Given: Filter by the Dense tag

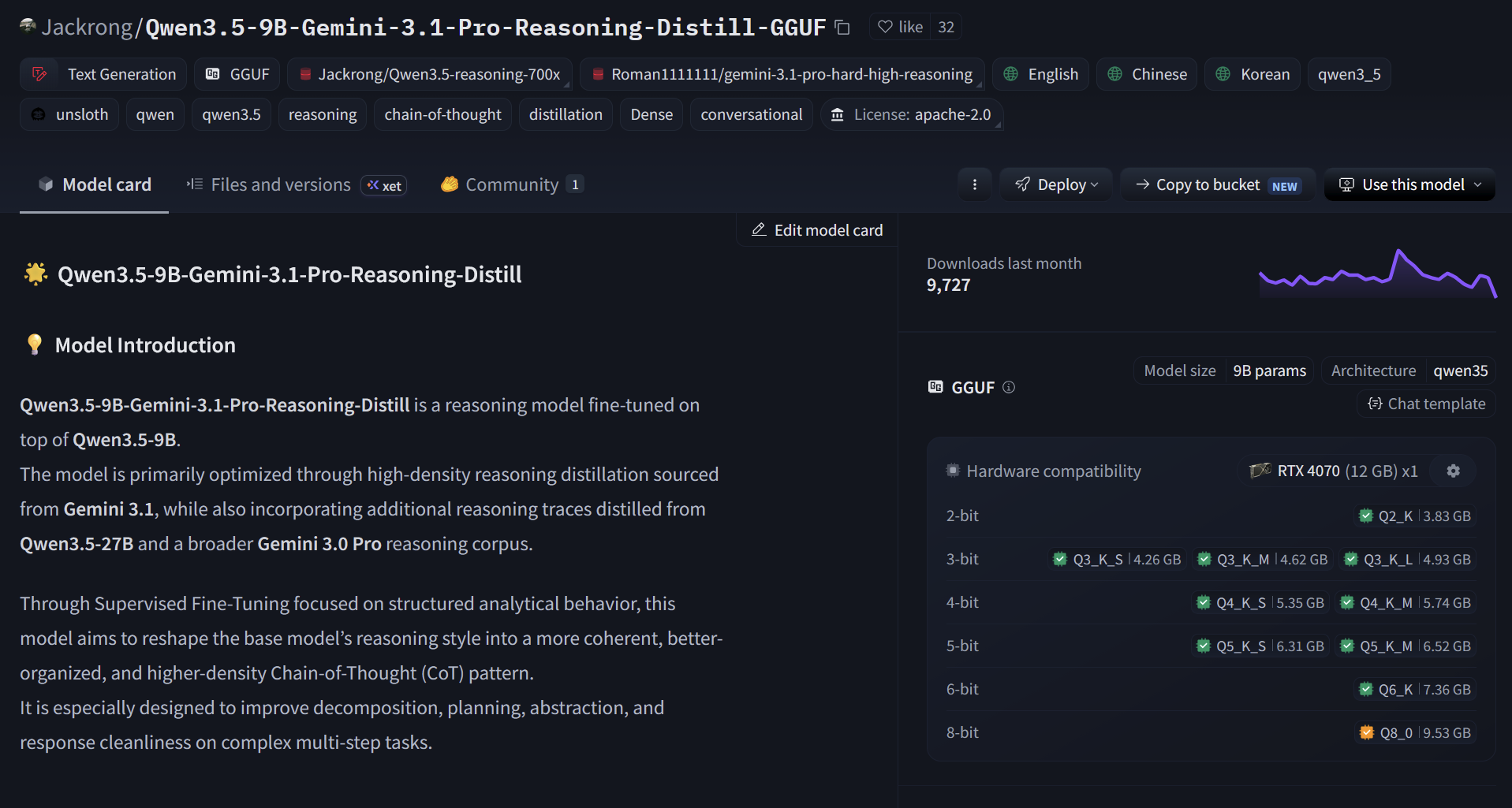Looking at the screenshot, I should (651, 114).
